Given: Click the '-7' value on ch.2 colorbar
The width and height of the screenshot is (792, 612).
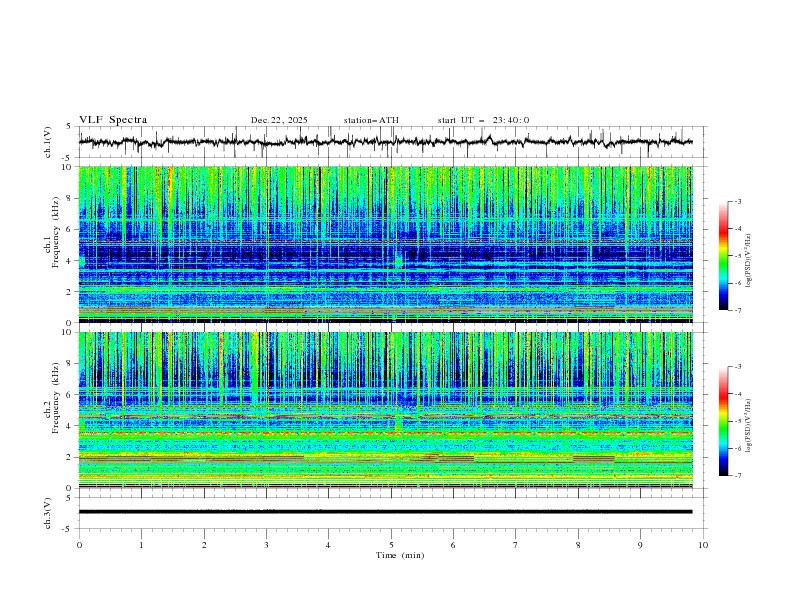Looking at the screenshot, I should [x=738, y=475].
